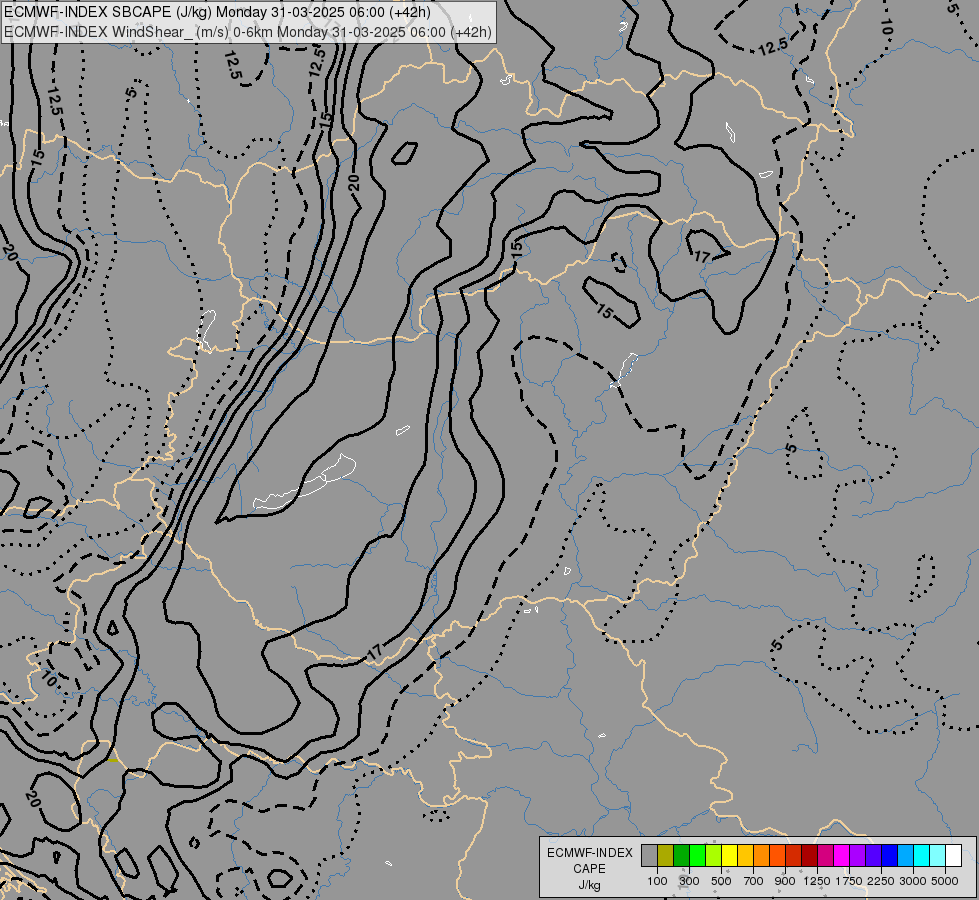Click the legend value 100
This screenshot has width=979, height=900.
click(x=657, y=881)
